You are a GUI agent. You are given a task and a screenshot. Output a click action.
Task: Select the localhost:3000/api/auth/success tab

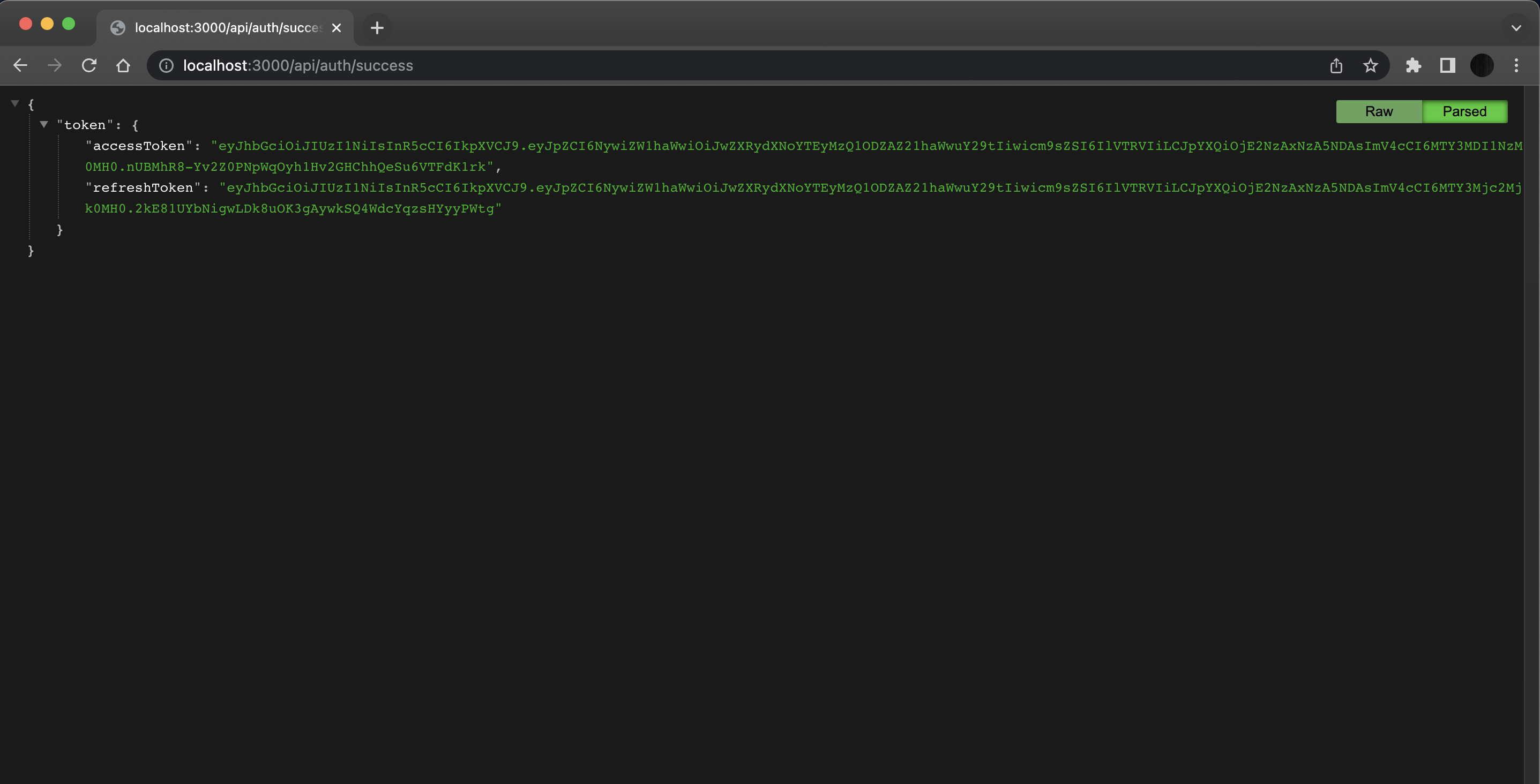coord(227,27)
